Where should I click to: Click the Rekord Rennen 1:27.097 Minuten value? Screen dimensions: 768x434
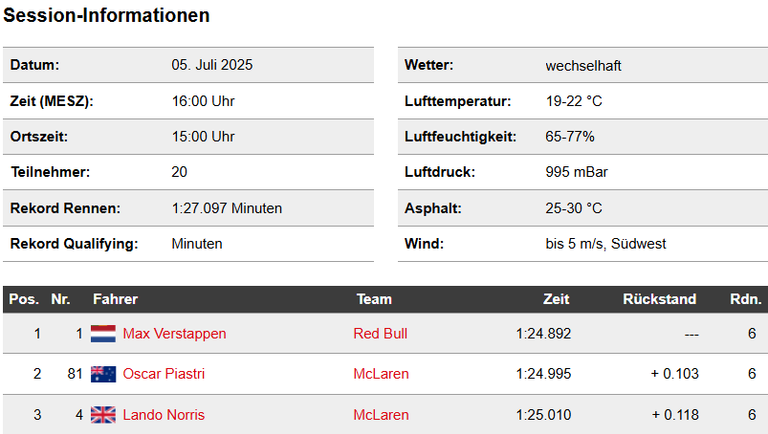(x=227, y=208)
